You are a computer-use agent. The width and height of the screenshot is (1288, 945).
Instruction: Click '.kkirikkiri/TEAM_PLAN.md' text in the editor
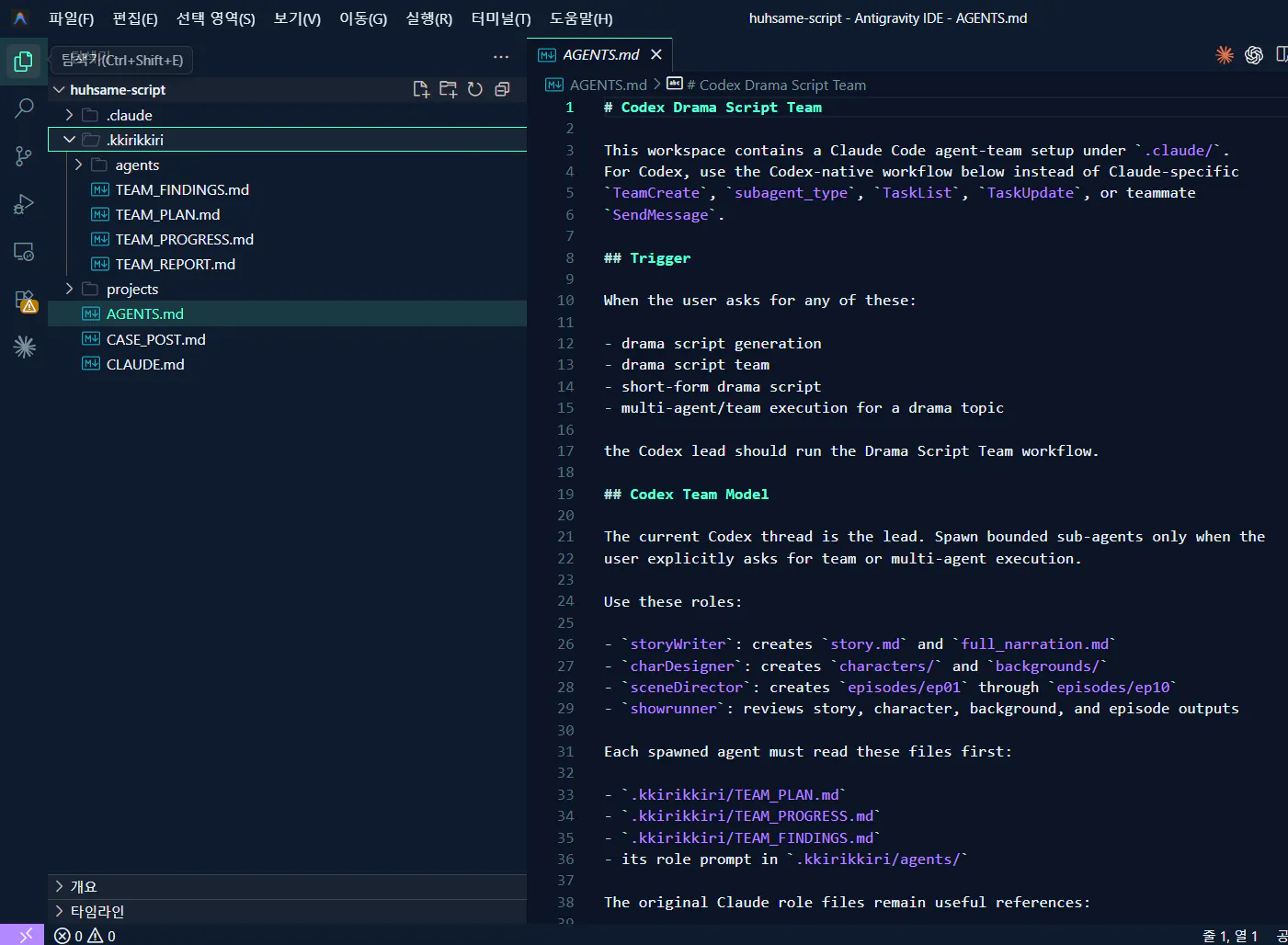point(735,795)
